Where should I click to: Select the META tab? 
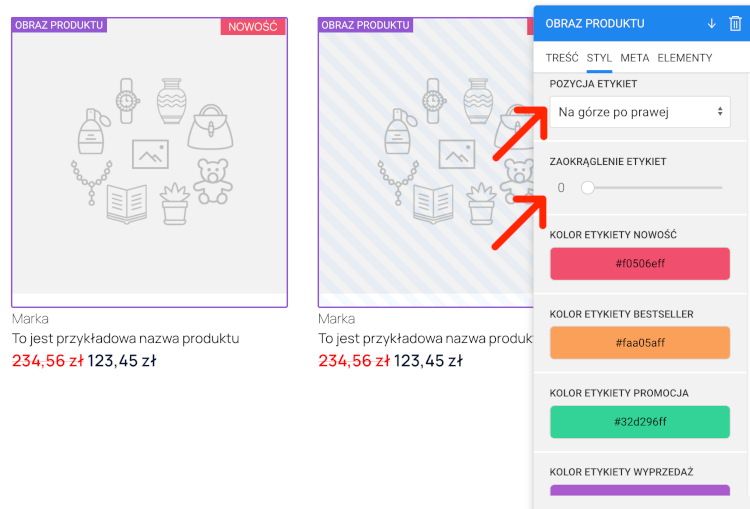634,58
